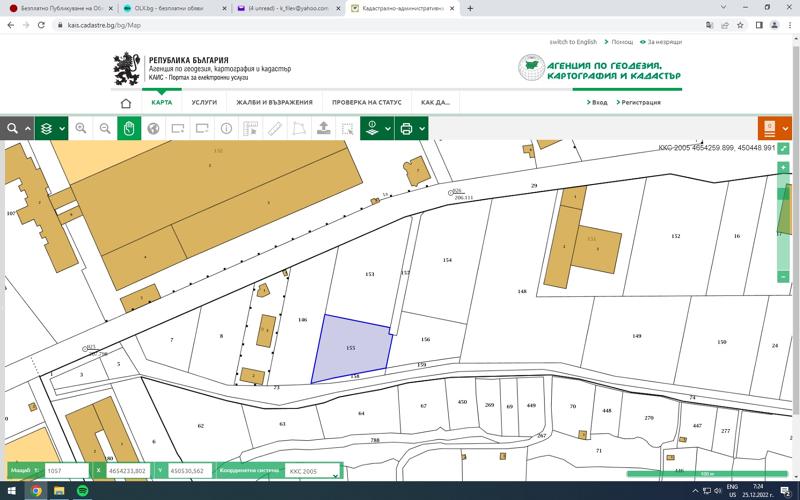Viewport: 800px width, 500px height.
Task: Bookmark this page star icon
Action: pyautogui.click(x=740, y=25)
